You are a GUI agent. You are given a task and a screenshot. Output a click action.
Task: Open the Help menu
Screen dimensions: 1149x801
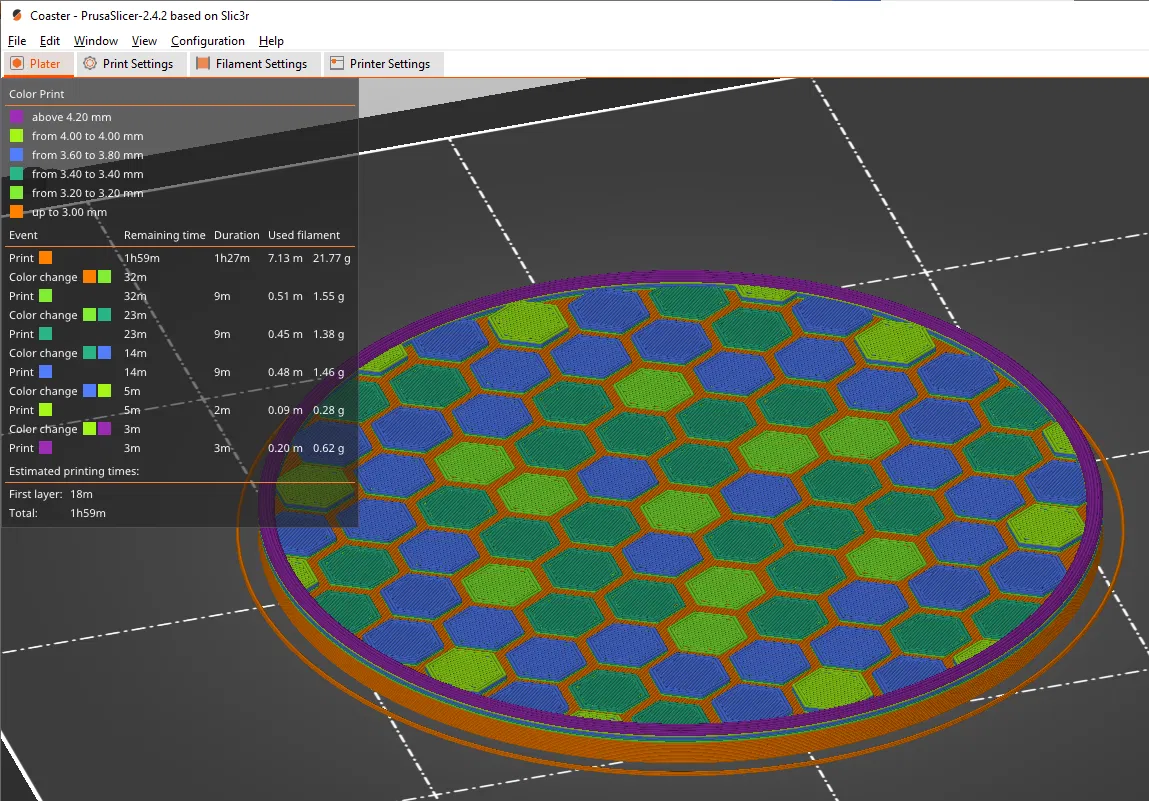coord(271,41)
